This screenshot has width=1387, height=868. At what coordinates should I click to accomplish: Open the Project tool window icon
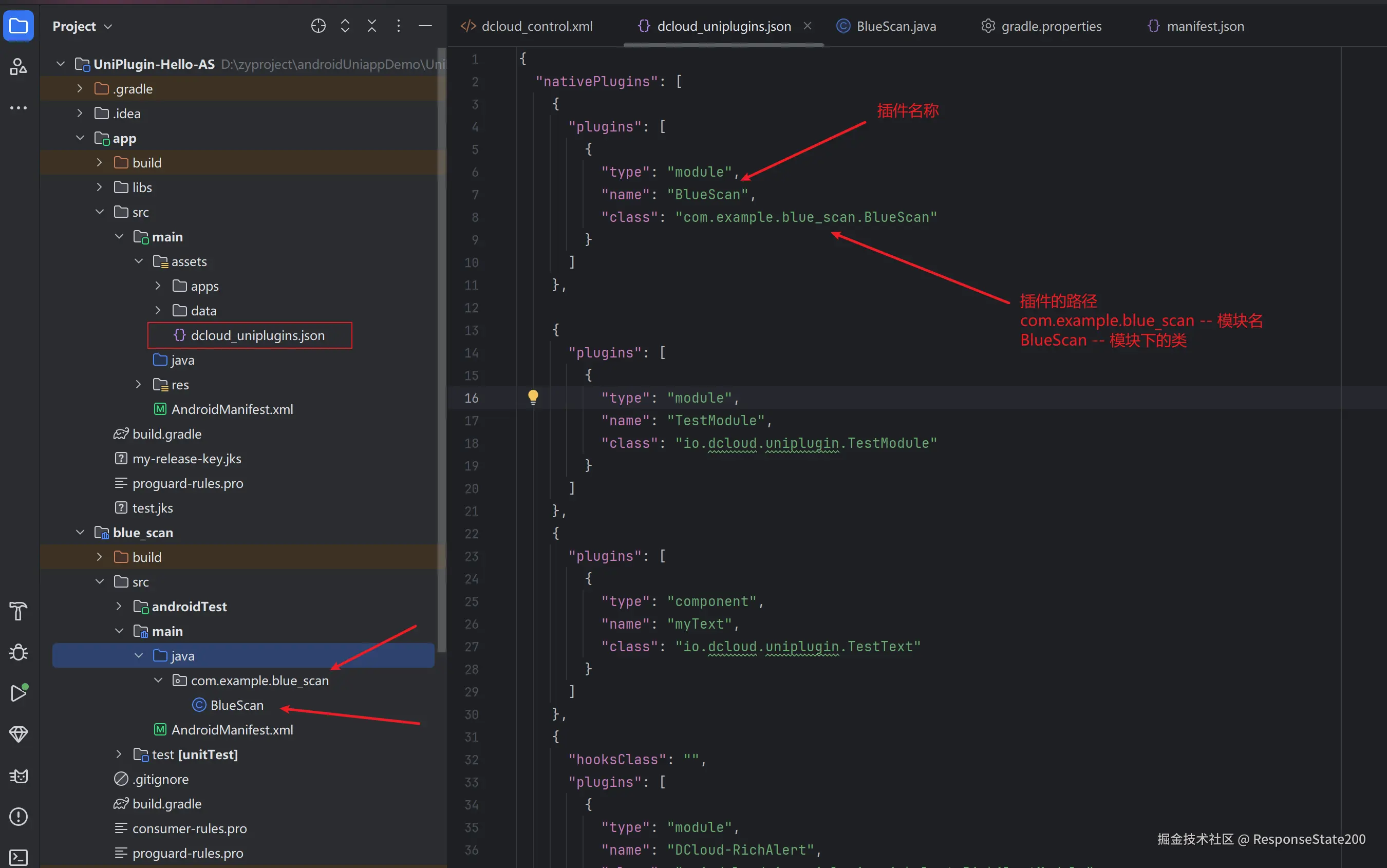pyautogui.click(x=18, y=26)
